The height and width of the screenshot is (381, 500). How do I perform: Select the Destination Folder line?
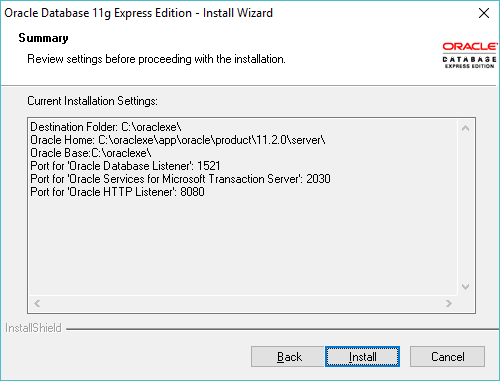tap(106, 127)
